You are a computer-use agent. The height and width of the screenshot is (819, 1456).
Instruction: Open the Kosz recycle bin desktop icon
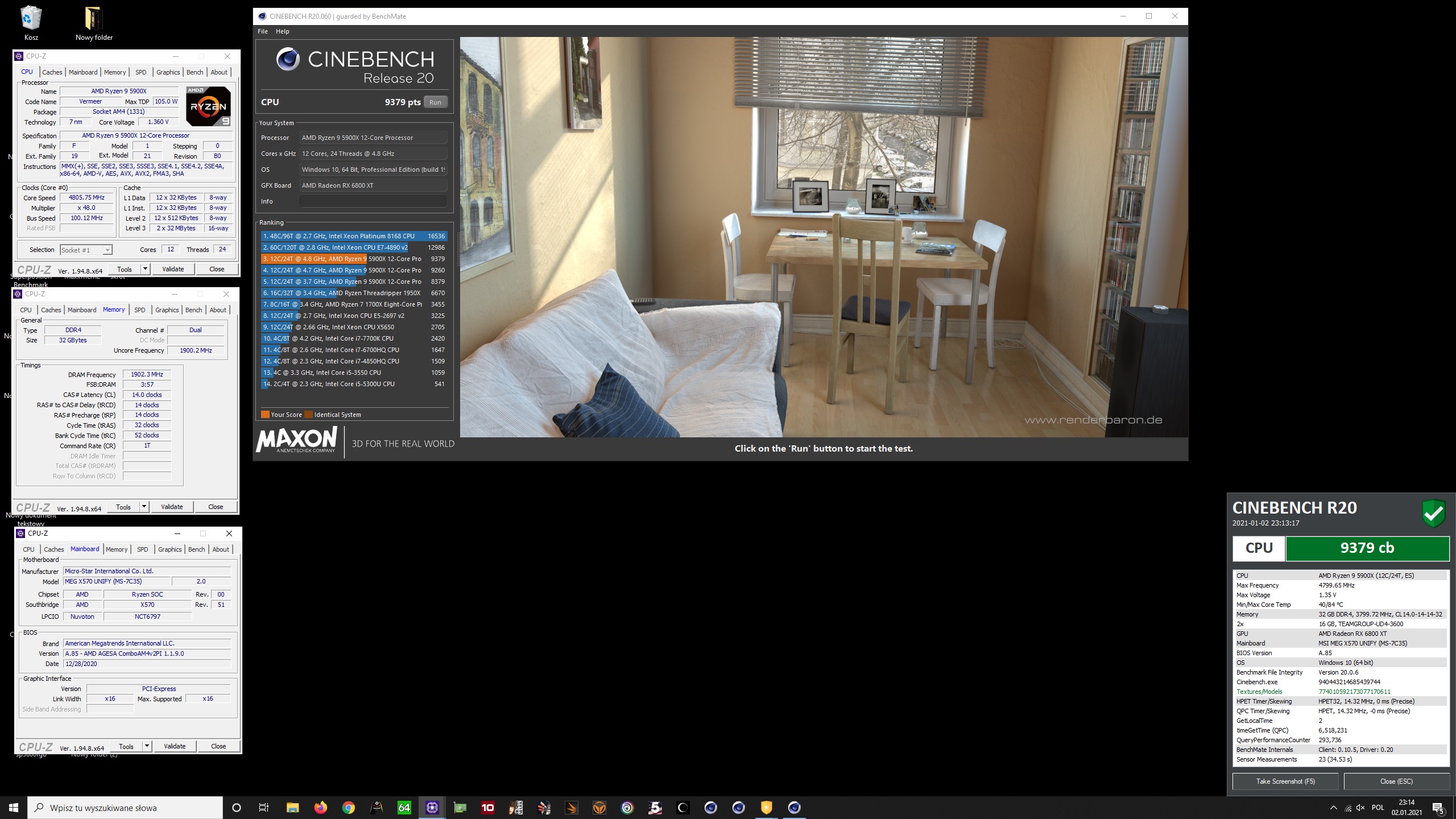point(31,23)
